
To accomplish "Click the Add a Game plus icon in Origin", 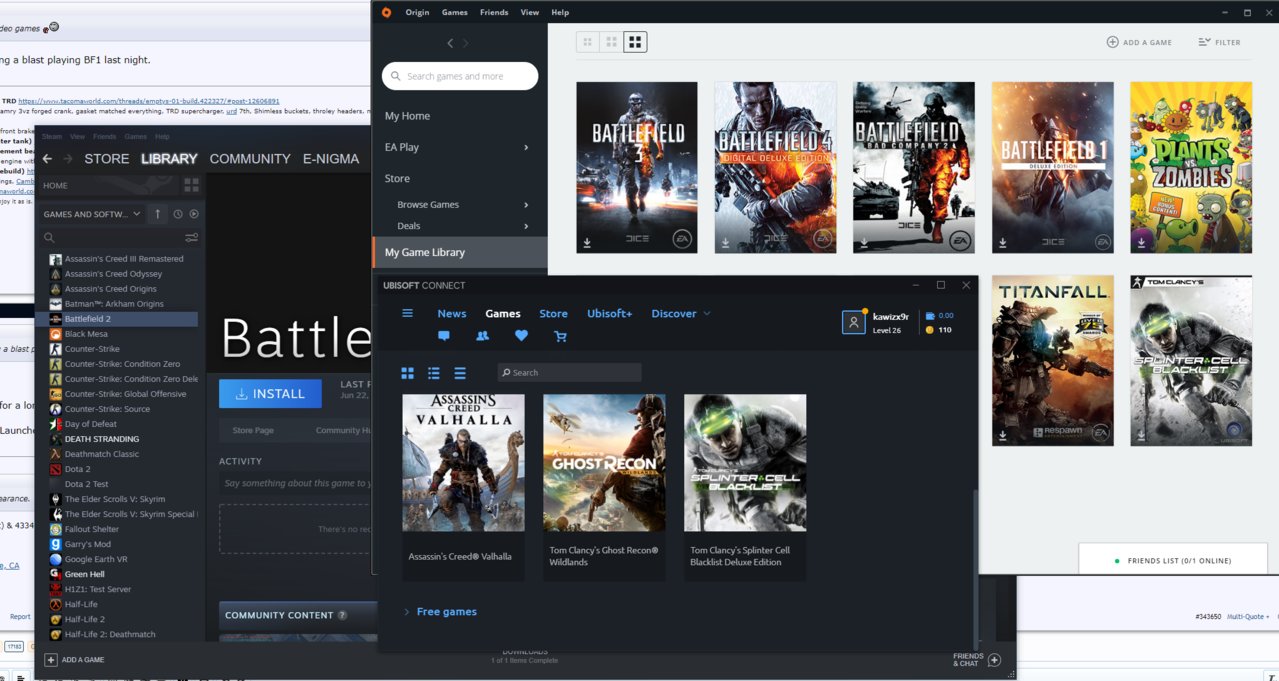I will [x=1112, y=42].
